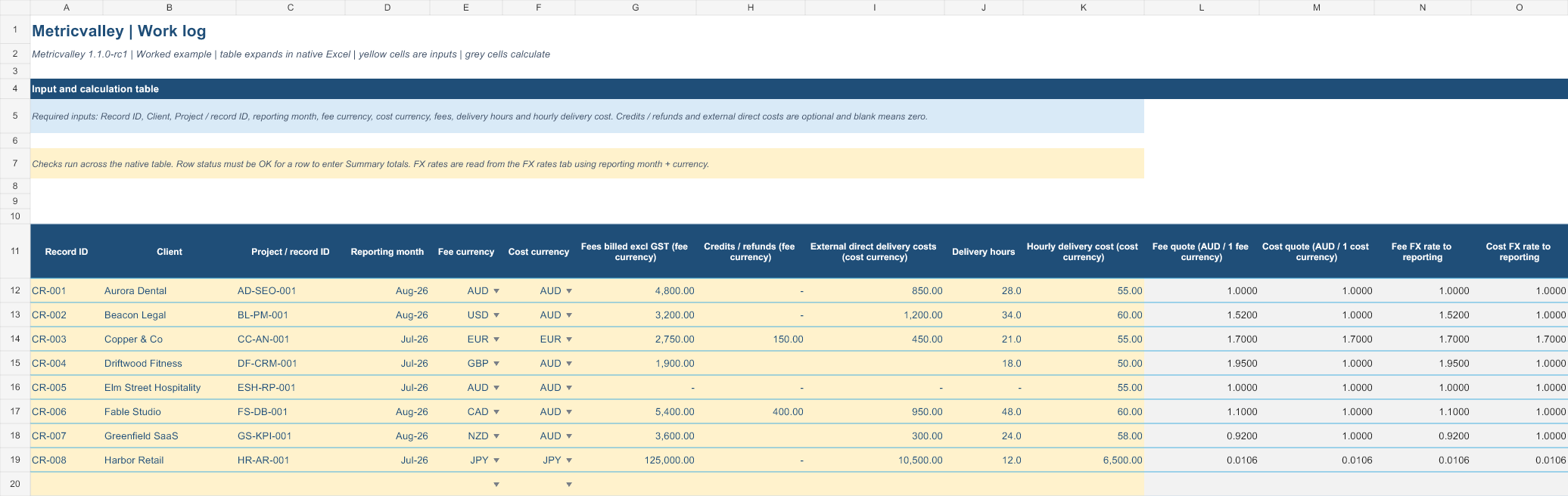Select column K header

pyautogui.click(x=1084, y=8)
